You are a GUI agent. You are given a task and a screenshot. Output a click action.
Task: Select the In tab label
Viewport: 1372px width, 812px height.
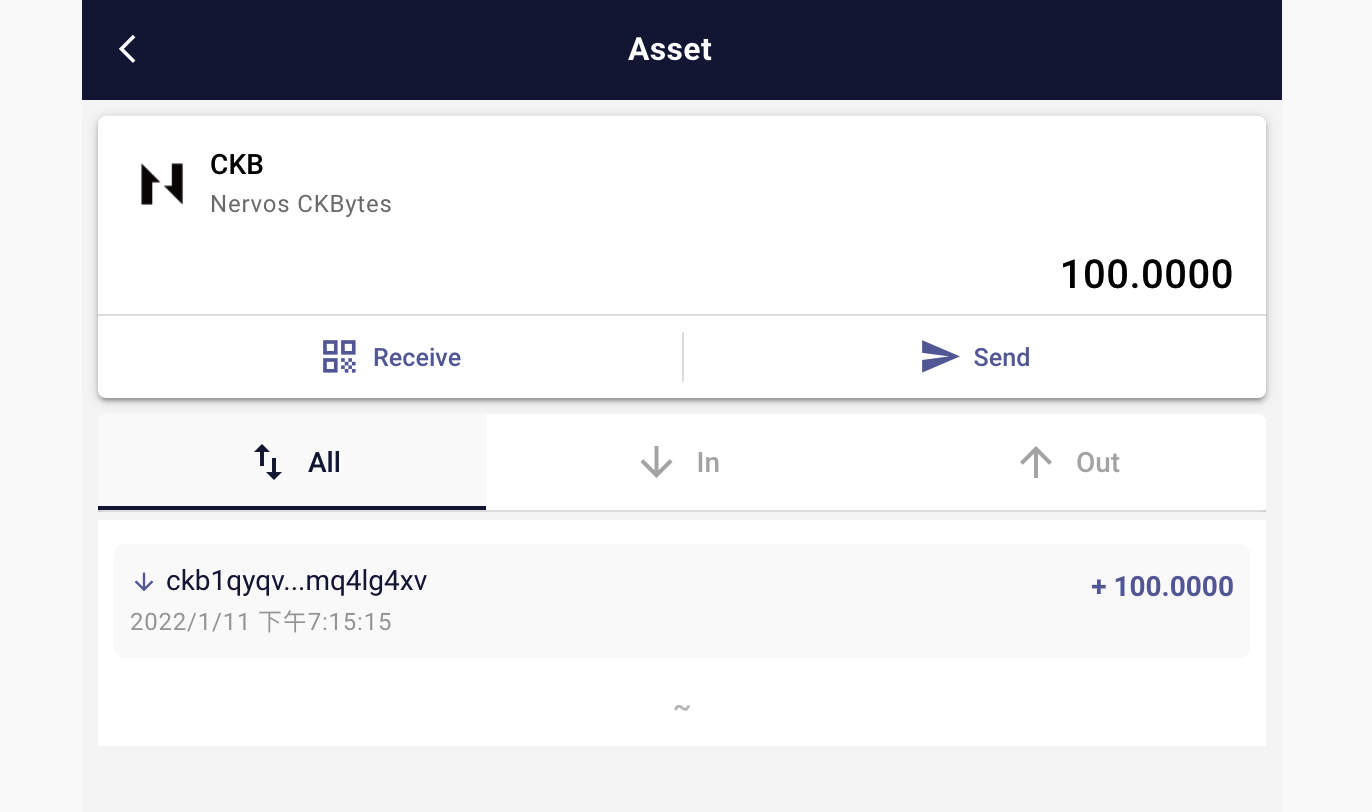(x=708, y=462)
